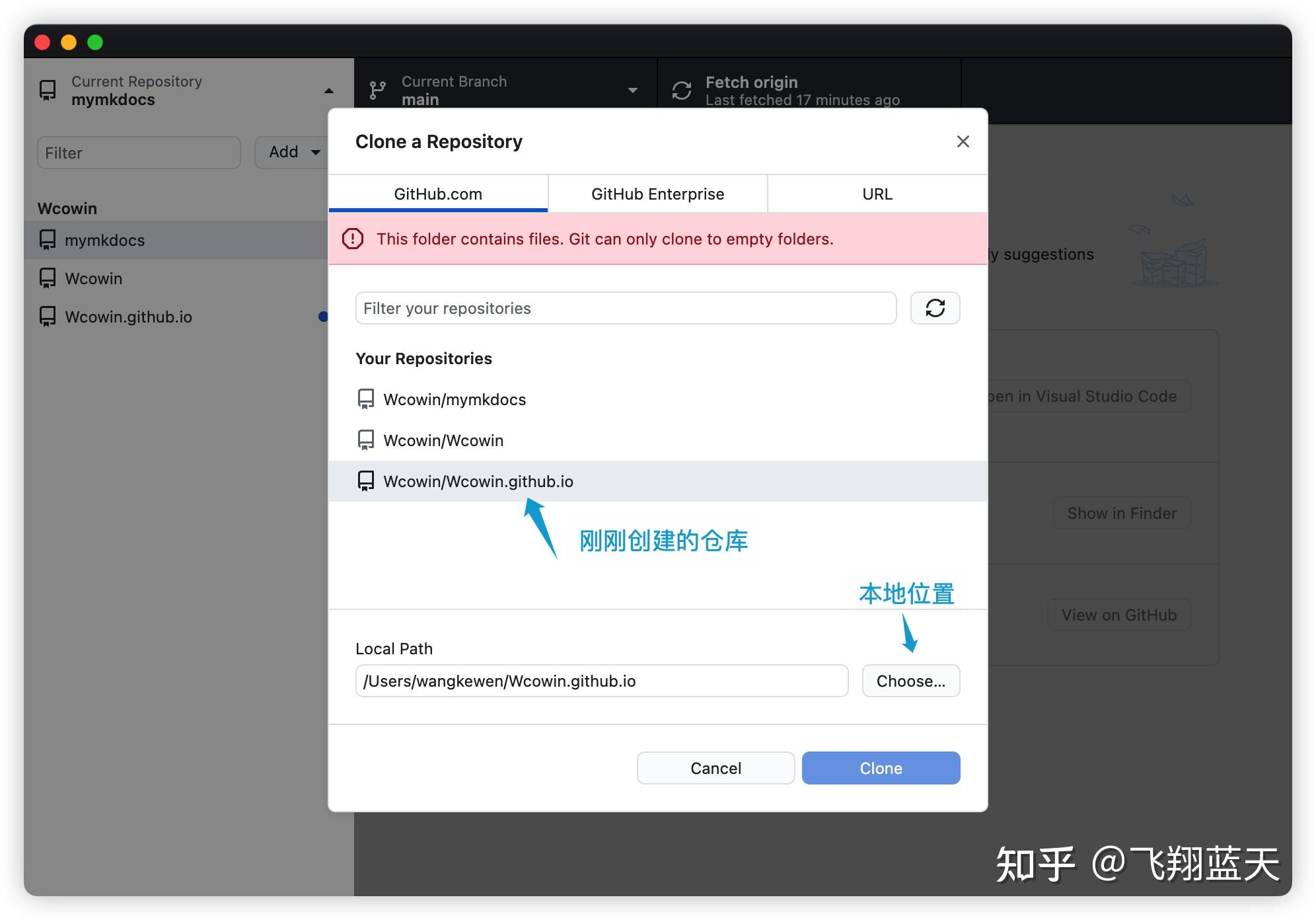1316x920 pixels.
Task: Click the mymkdocs repository icon in sidebar
Action: click(x=46, y=240)
